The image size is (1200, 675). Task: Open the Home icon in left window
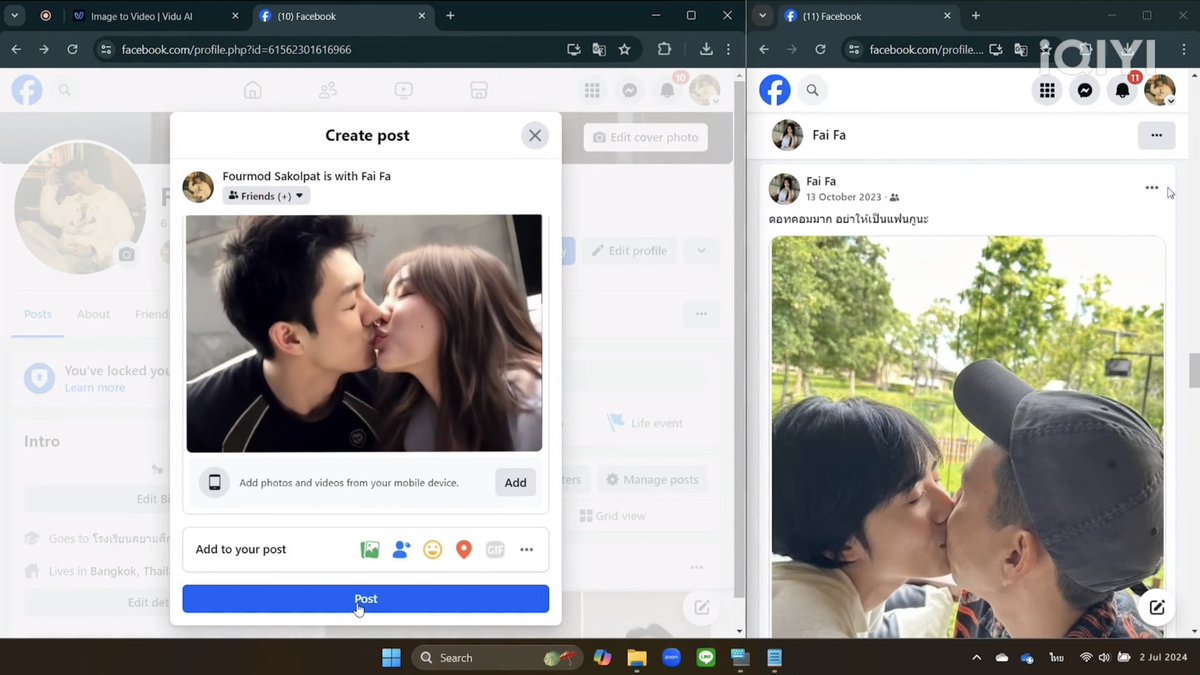point(252,90)
